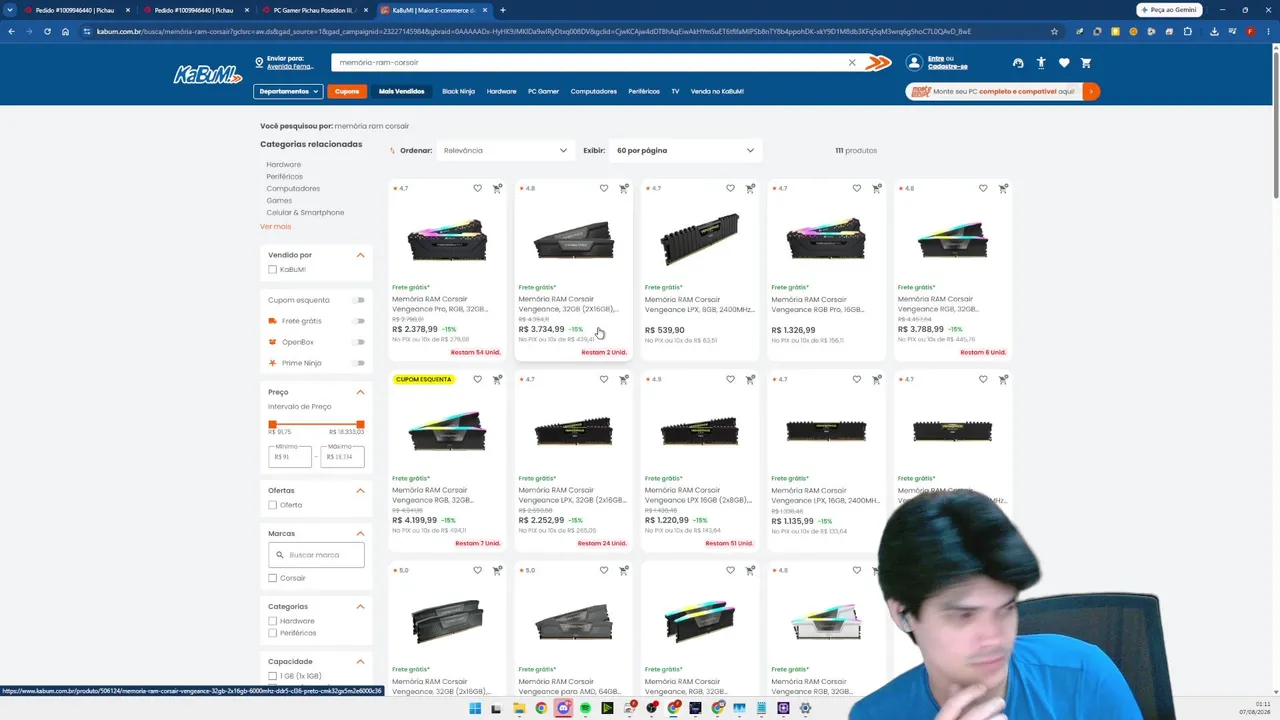Favorite the R$ 2.378,99 Vengeance Pro memory

pyautogui.click(x=477, y=188)
